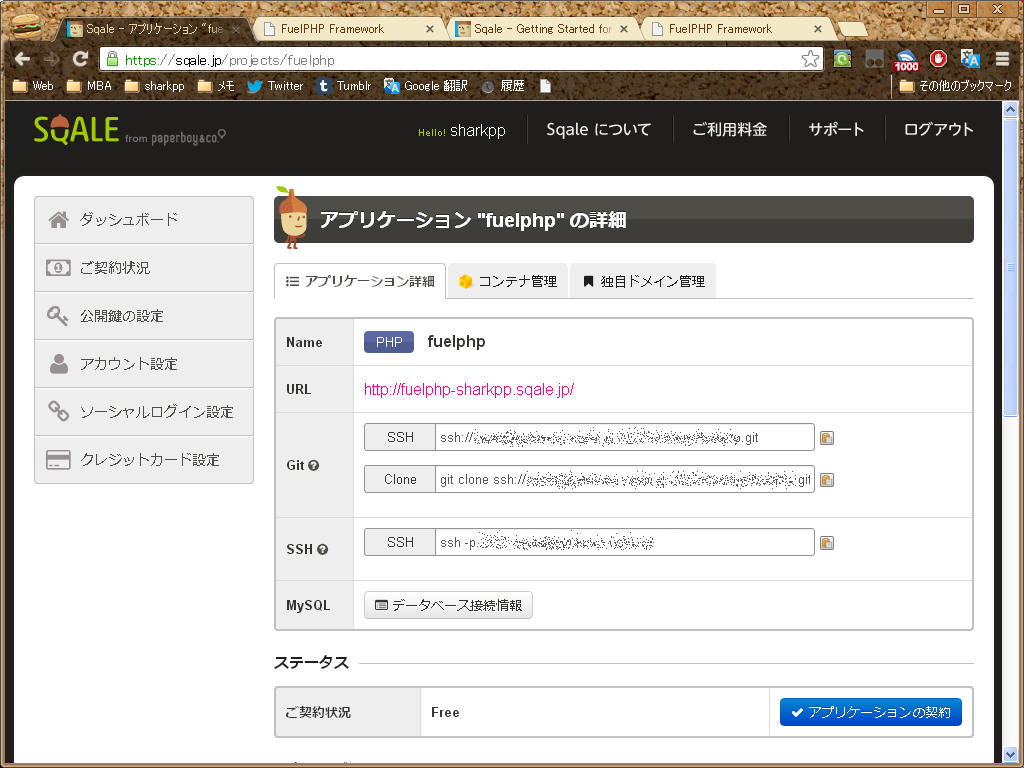
Task: Switch to the last FuelPHP Framework browser tab
Action: pyautogui.click(x=737, y=29)
